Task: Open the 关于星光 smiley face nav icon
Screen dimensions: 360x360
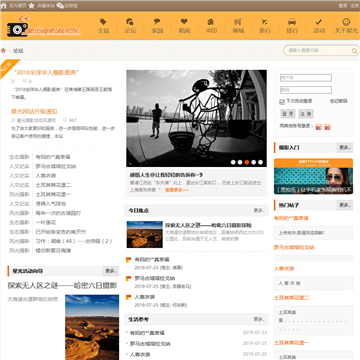Action: (346, 22)
